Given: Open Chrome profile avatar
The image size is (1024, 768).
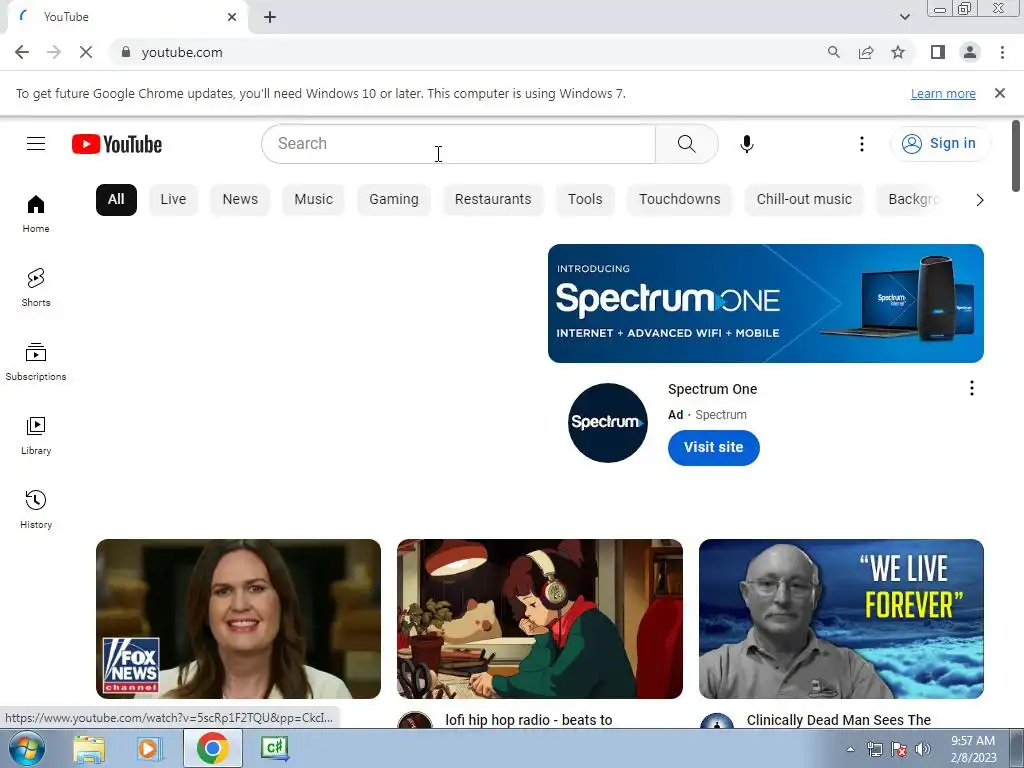Looking at the screenshot, I should point(970,52).
